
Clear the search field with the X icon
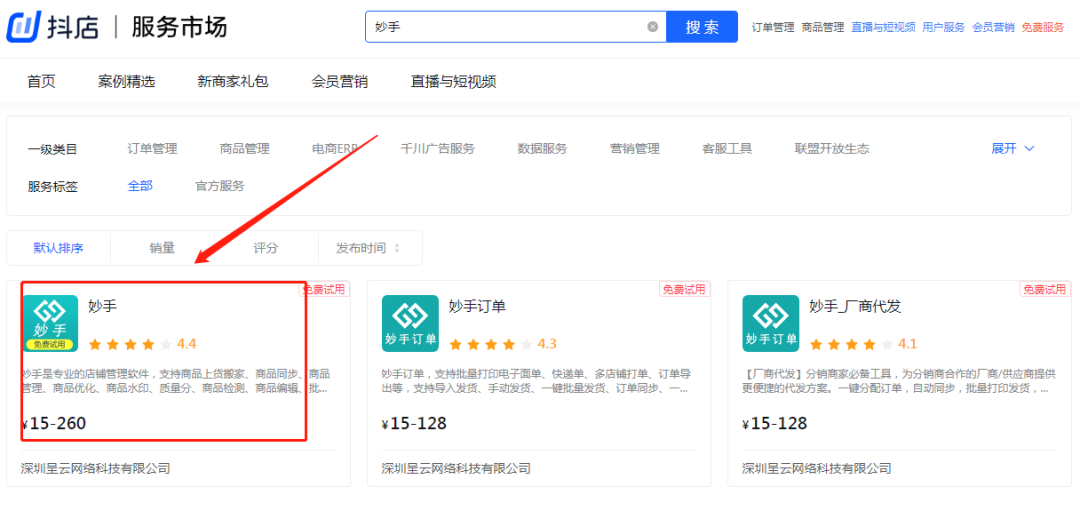coord(652,27)
